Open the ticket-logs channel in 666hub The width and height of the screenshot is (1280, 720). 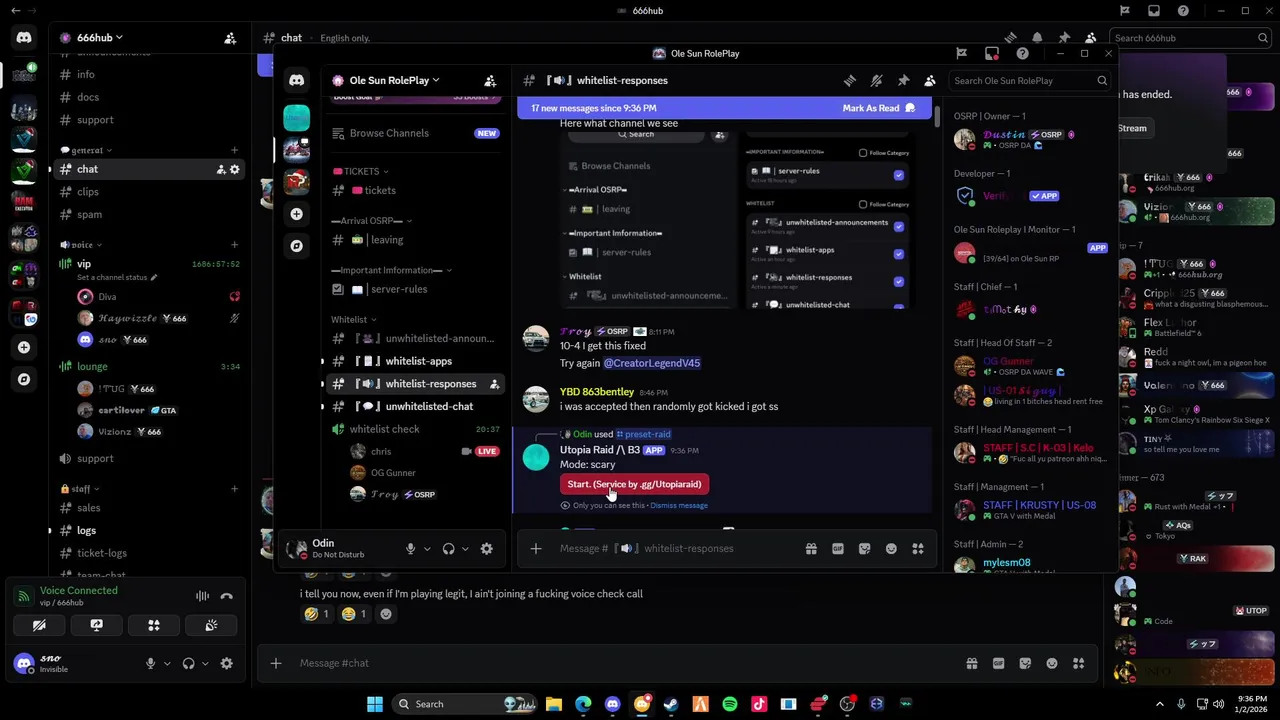click(148, 553)
